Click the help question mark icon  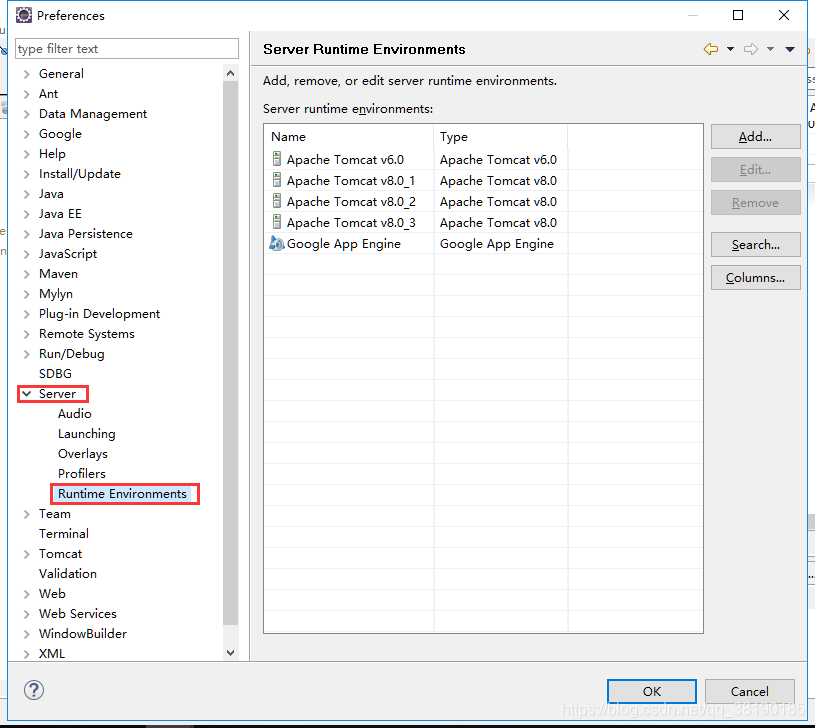tap(34, 690)
